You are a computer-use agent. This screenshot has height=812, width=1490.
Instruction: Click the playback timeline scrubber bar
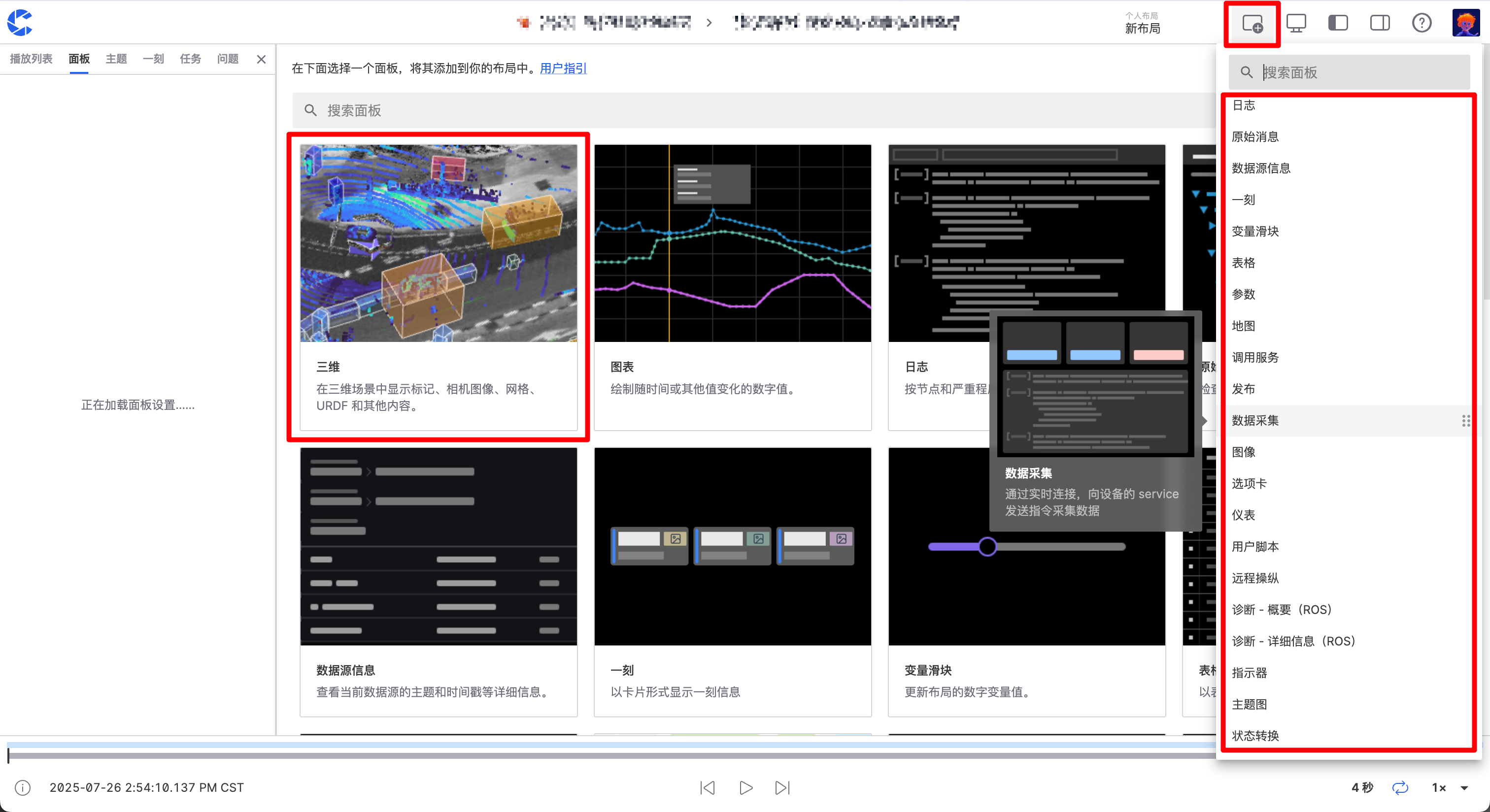(578, 755)
